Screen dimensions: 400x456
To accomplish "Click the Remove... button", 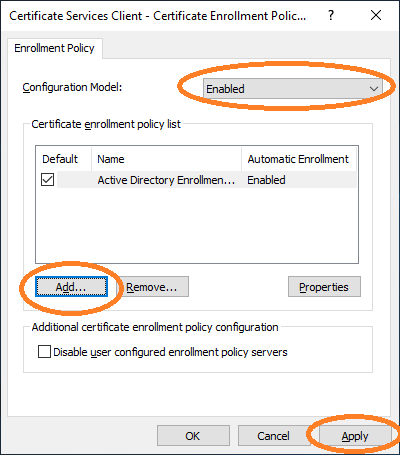I will [x=151, y=287].
